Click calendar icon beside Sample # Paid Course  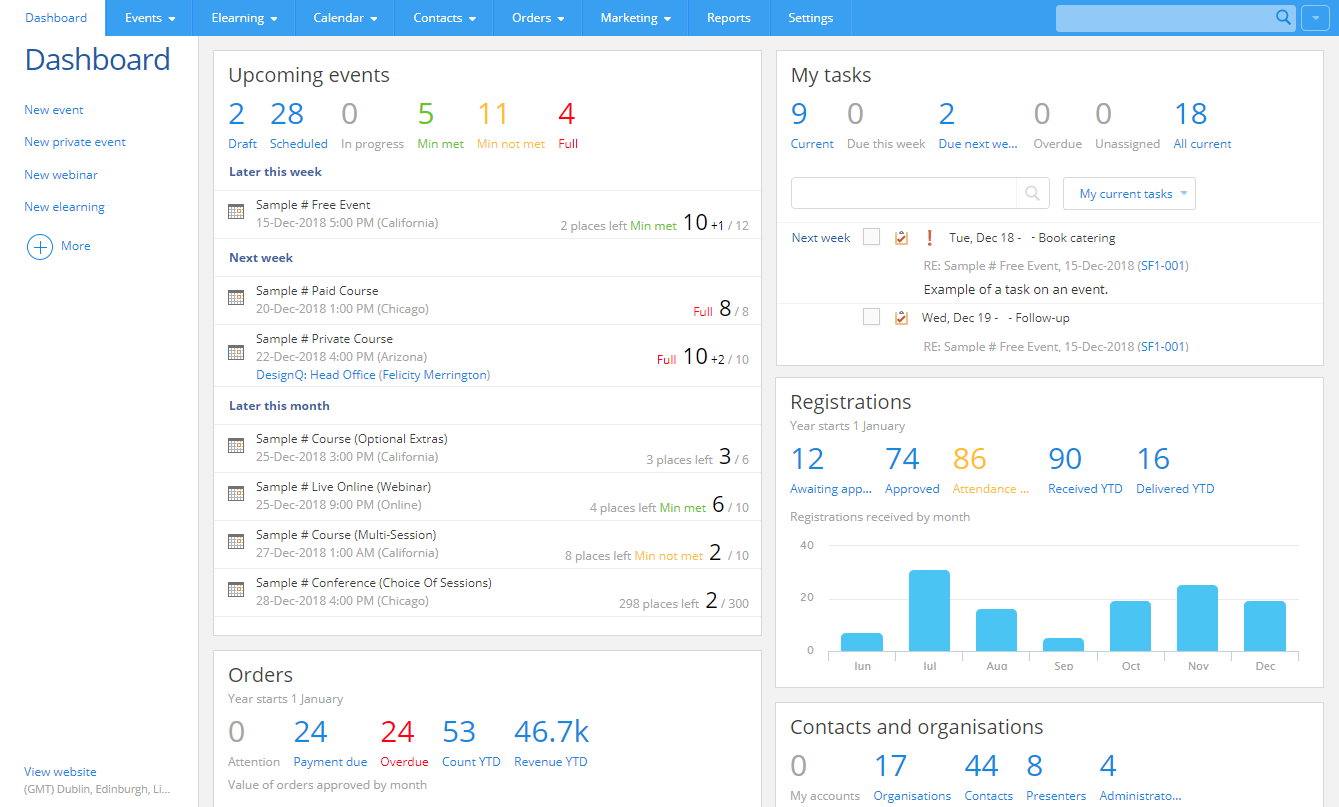pos(236,297)
